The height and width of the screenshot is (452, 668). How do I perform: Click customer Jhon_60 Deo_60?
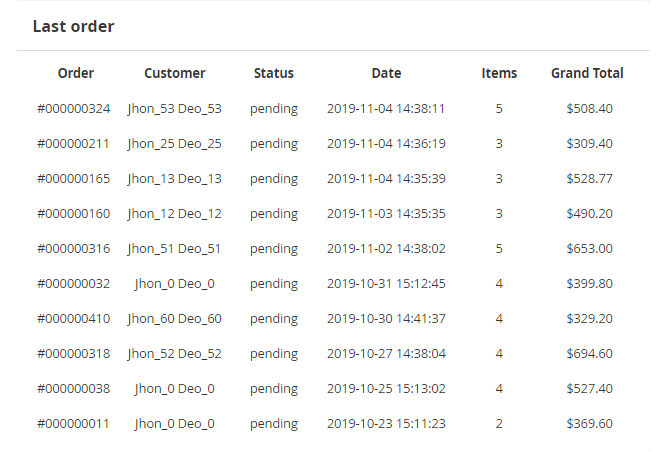175,318
